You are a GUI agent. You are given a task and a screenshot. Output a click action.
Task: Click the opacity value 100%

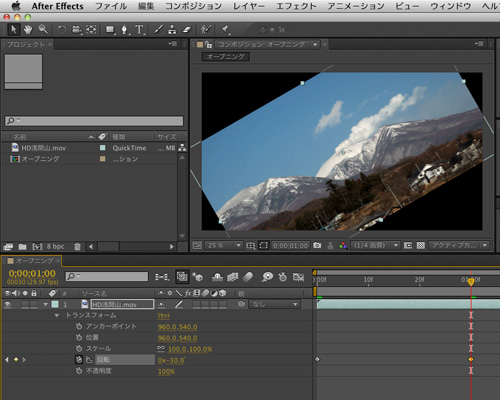tap(166, 371)
